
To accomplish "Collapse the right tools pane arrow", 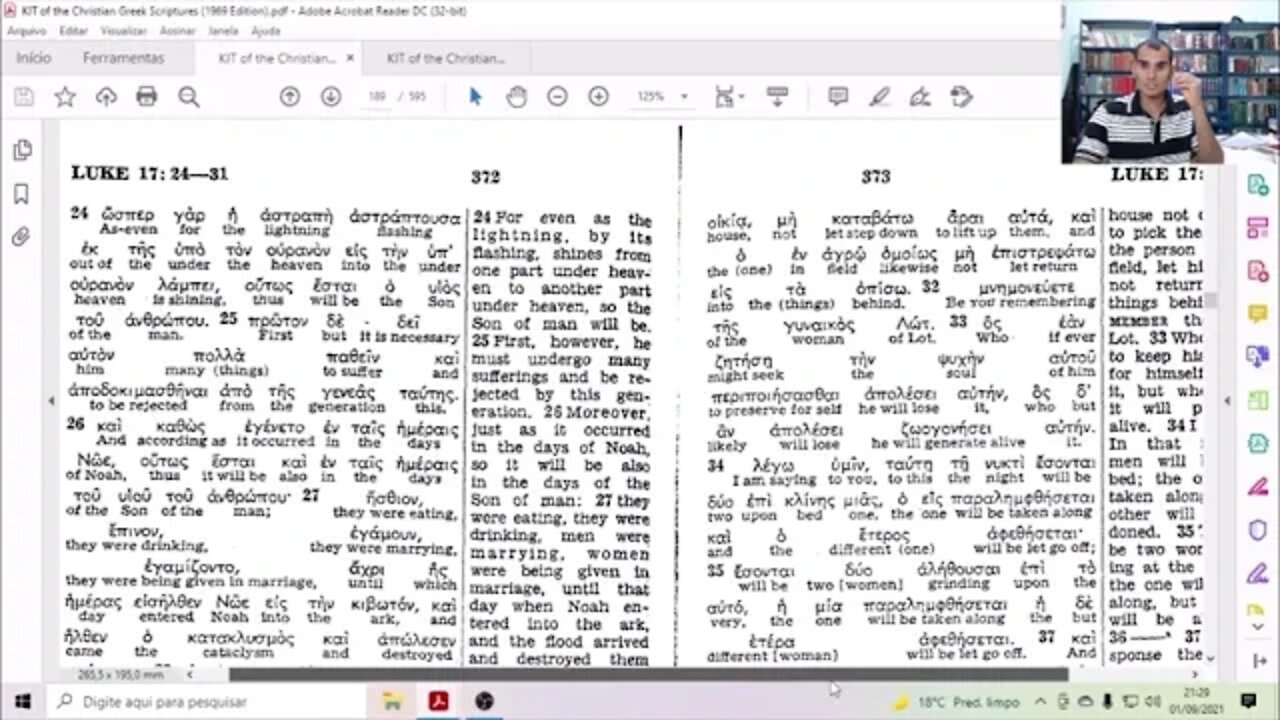I will pos(1227,401).
